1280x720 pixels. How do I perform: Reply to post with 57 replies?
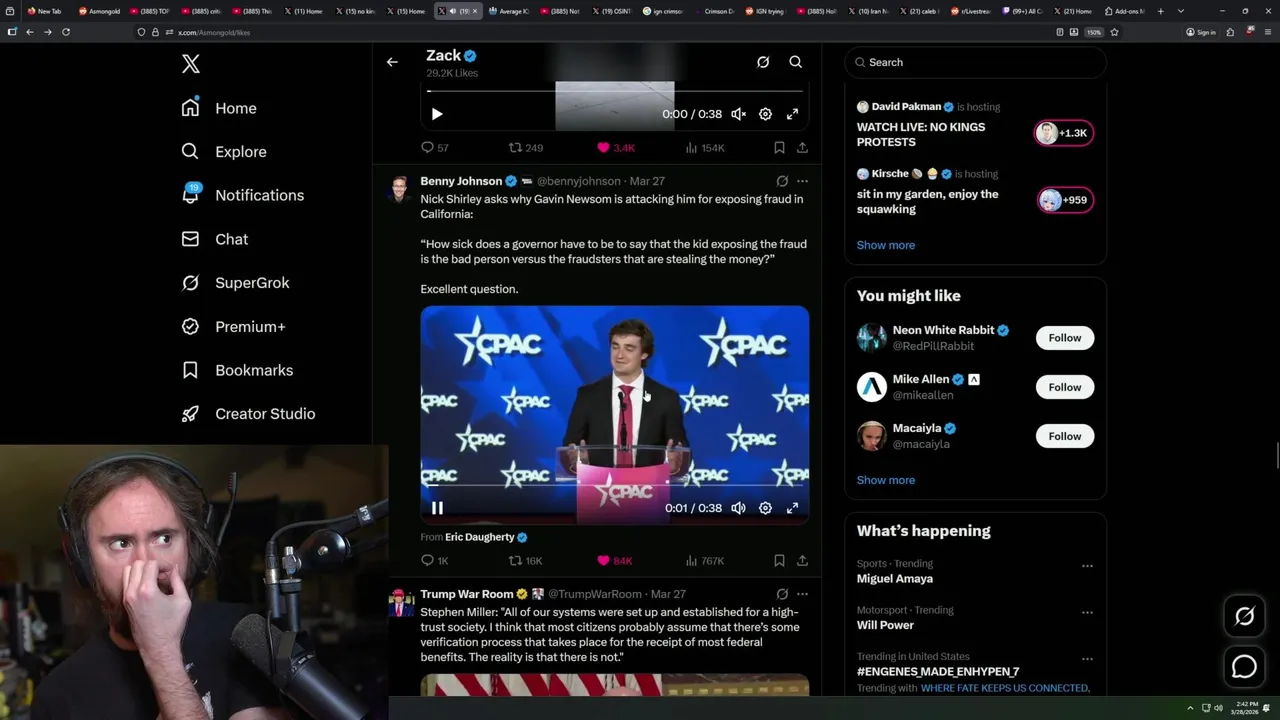pos(435,148)
